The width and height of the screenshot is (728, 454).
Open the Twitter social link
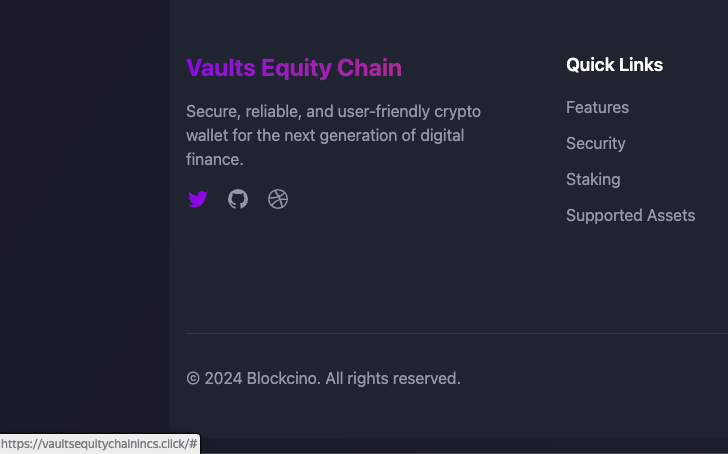coord(198,199)
